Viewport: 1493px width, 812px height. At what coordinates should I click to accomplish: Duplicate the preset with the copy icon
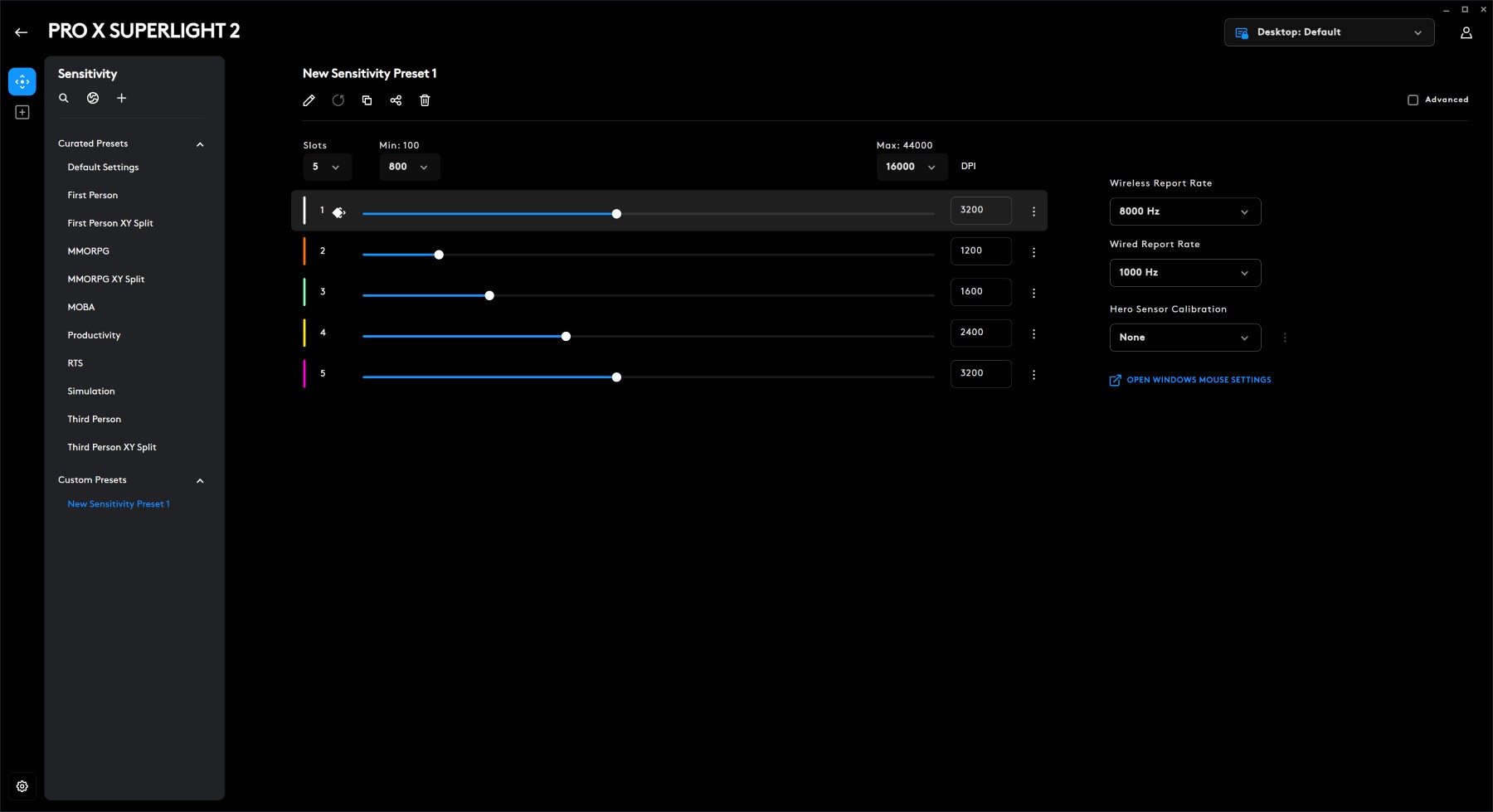pyautogui.click(x=367, y=100)
